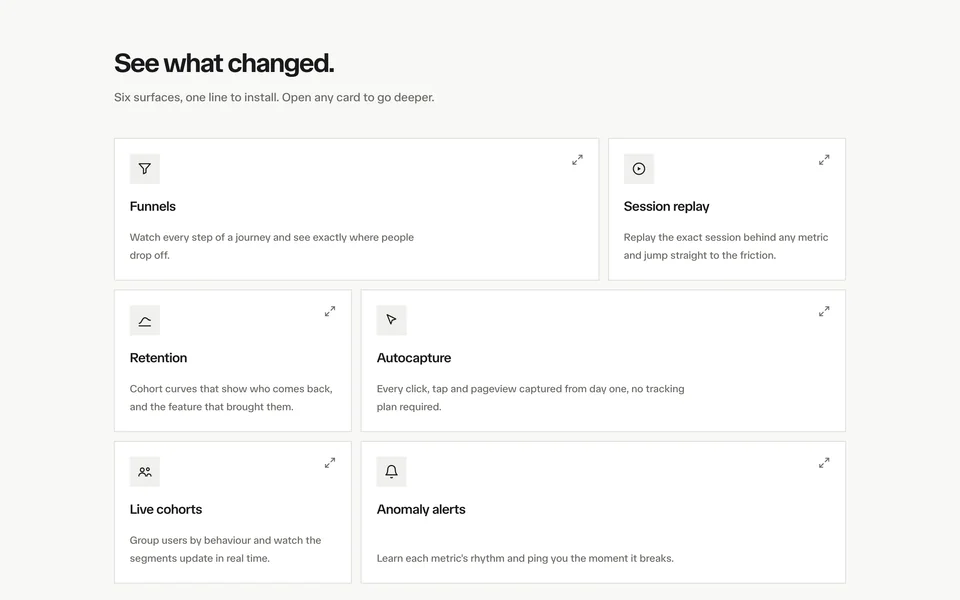The image size is (960, 600).
Task: Expand the Session replay card
Action: pos(824,160)
